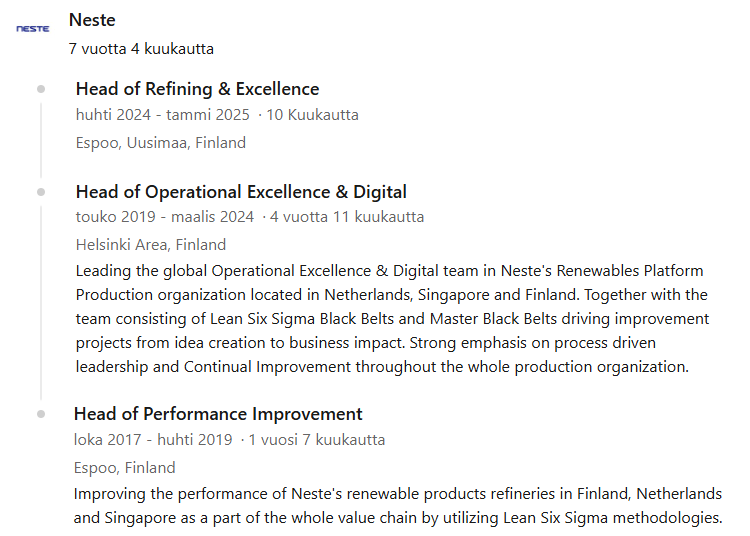
Task: Open the Head of Operational Excellence & Digital title
Action: (x=241, y=191)
